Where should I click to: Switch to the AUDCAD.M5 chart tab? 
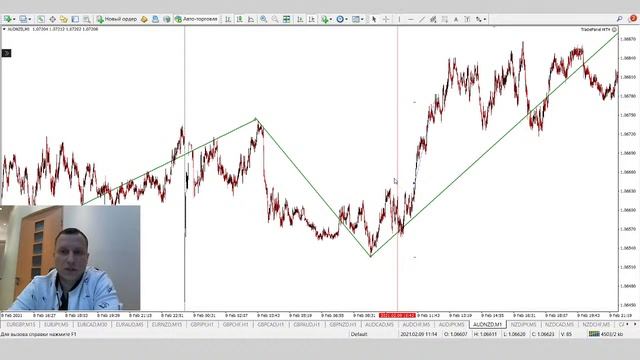click(x=379, y=324)
